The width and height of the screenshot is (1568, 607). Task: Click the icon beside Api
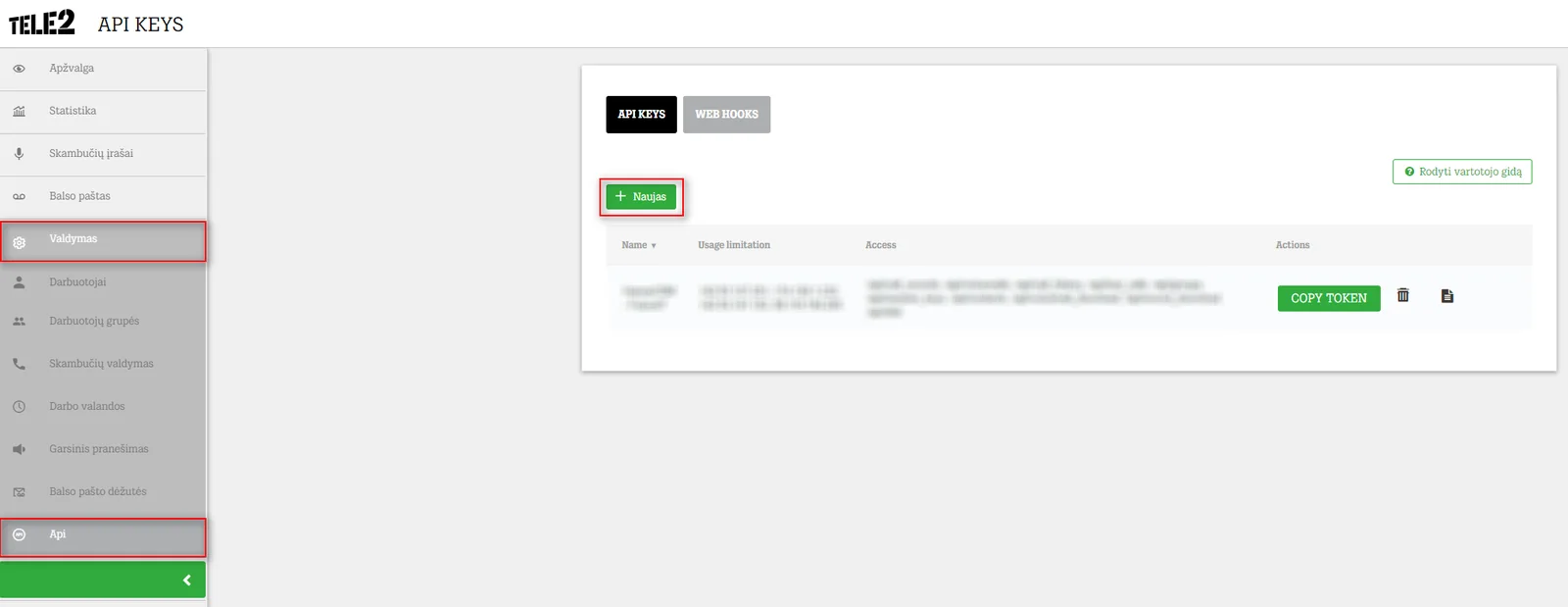point(19,535)
